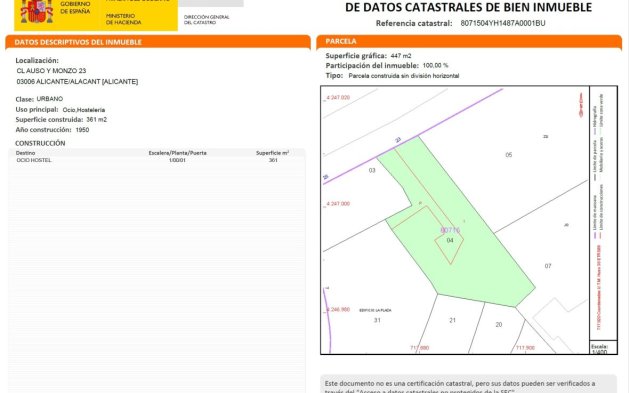Click the 4.246.980 coordinate label
Viewport: 629px width, 393px height.
[338, 310]
